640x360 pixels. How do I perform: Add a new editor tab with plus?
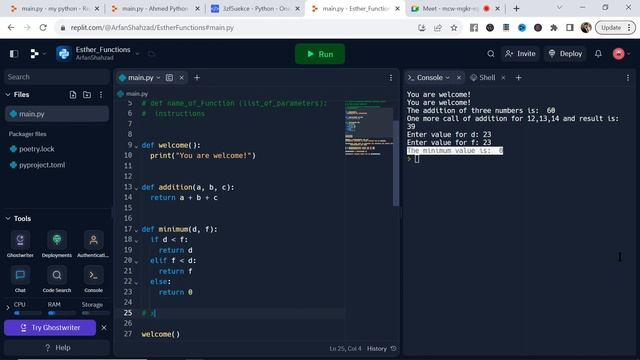tap(197, 78)
